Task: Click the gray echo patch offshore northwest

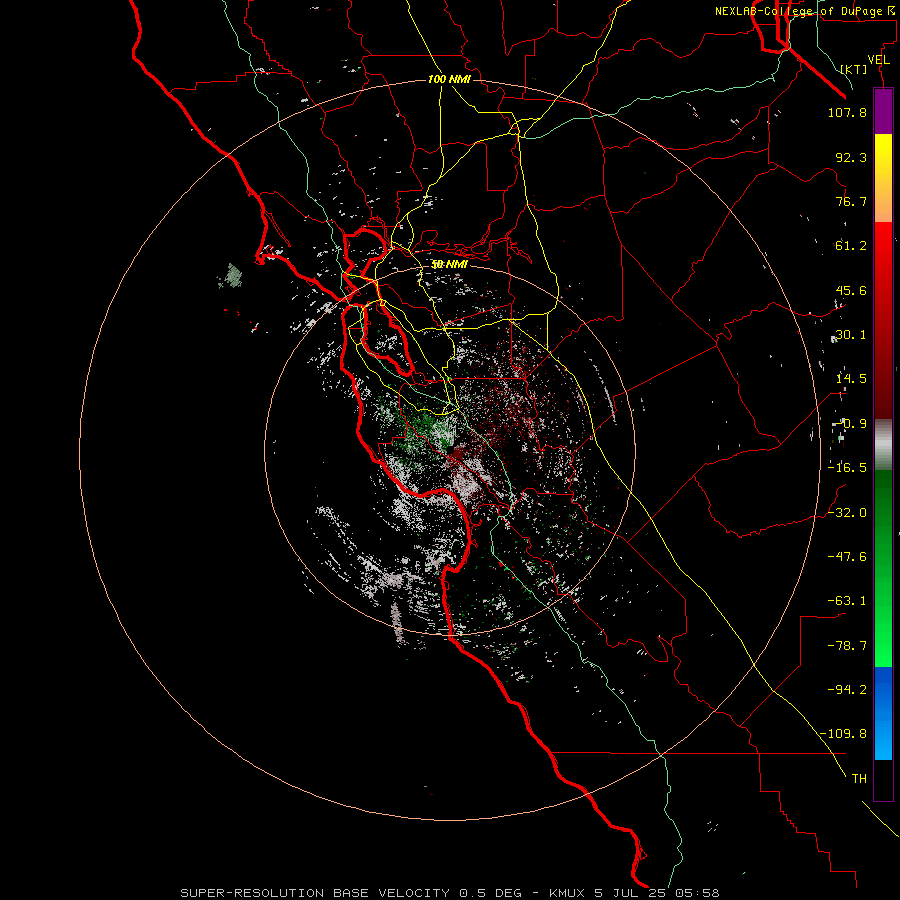Action: coord(232,276)
